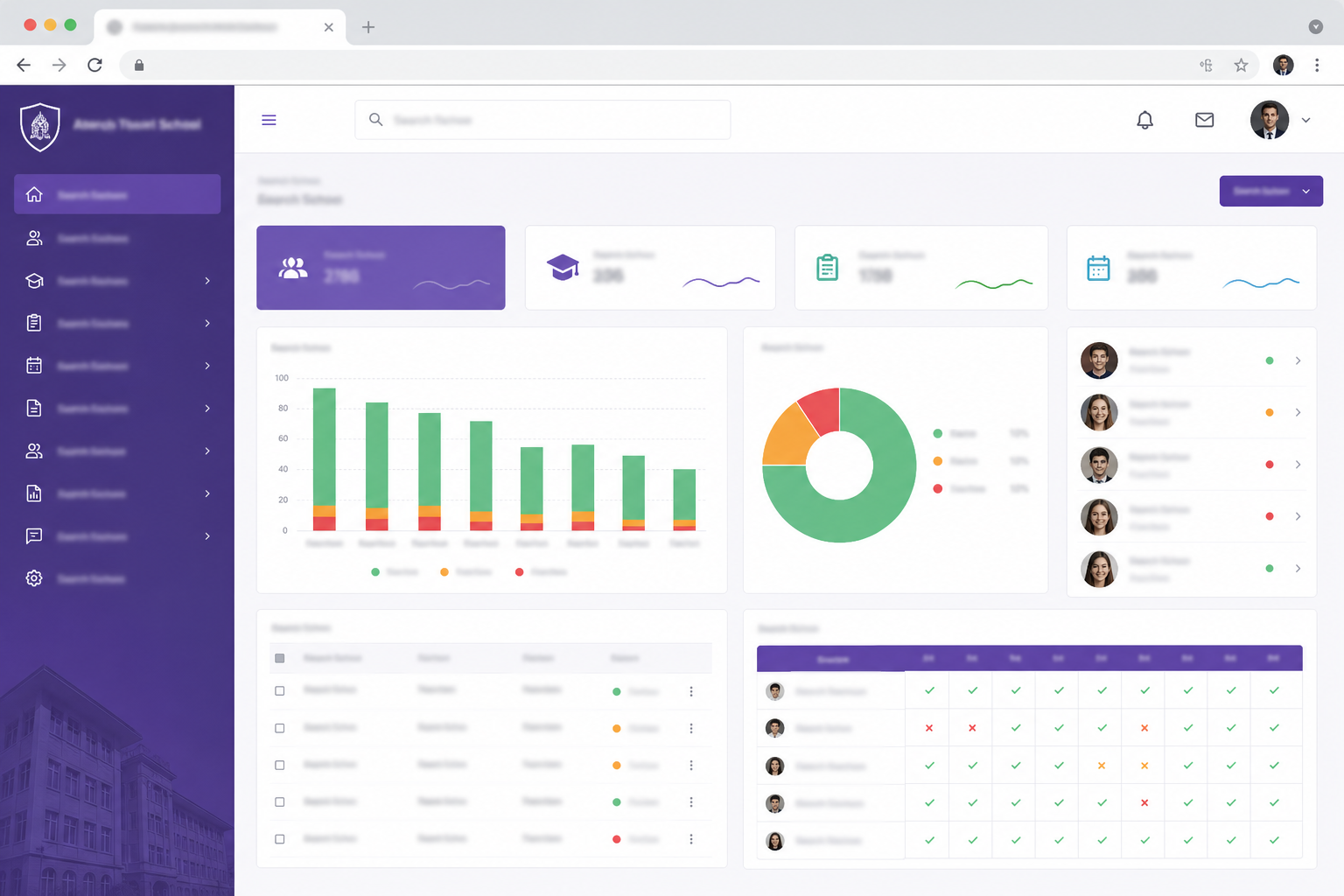Check the second row checkbox in the table
Viewport: 1344px width, 896px height.
[280, 728]
